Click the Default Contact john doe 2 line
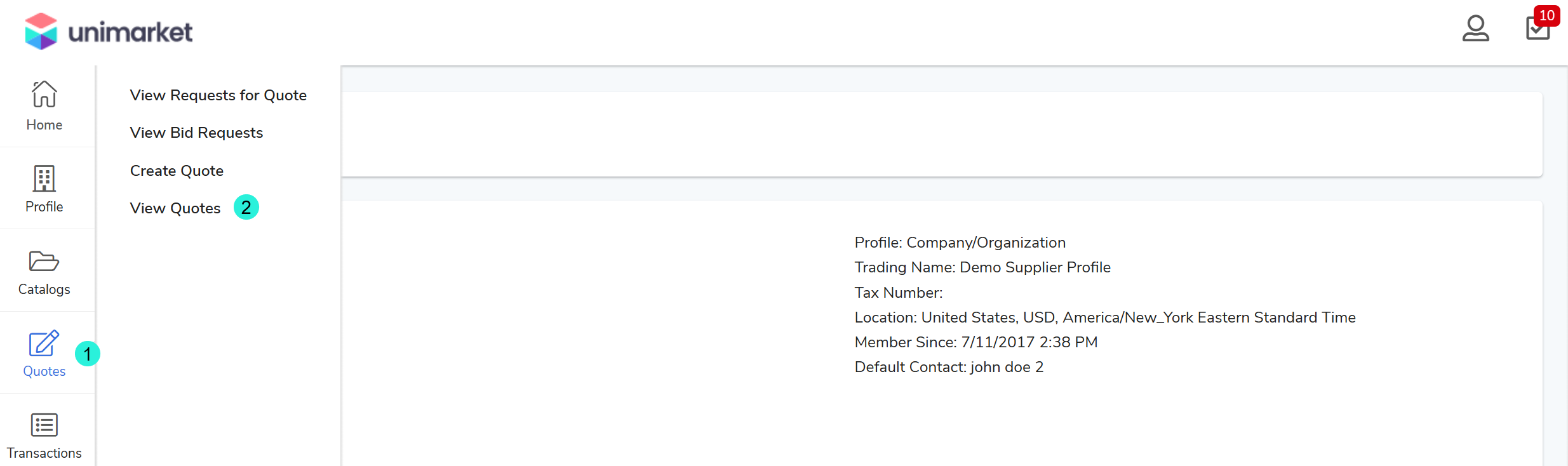Viewport: 1568px width, 466px height. 949,367
